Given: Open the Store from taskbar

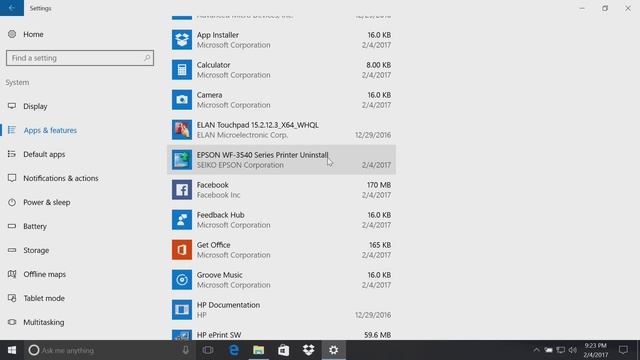Looking at the screenshot, I should pos(284,350).
